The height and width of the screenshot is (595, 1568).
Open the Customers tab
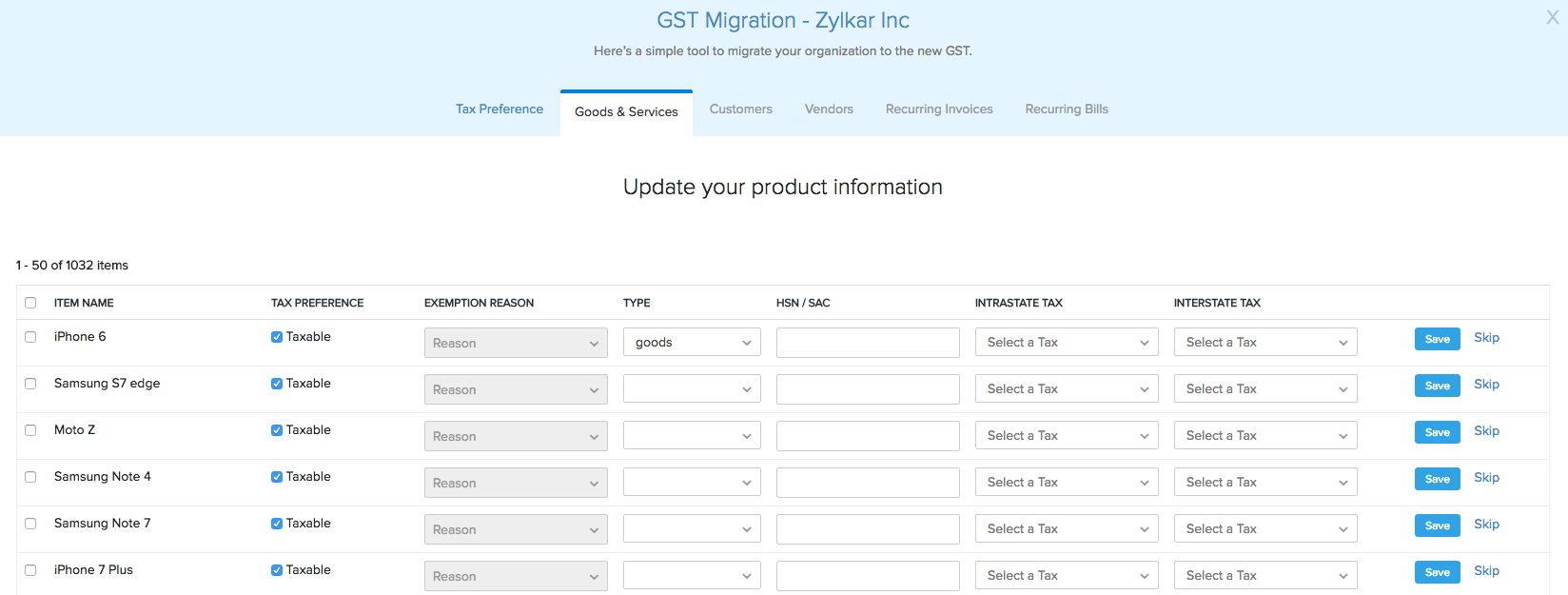(740, 109)
